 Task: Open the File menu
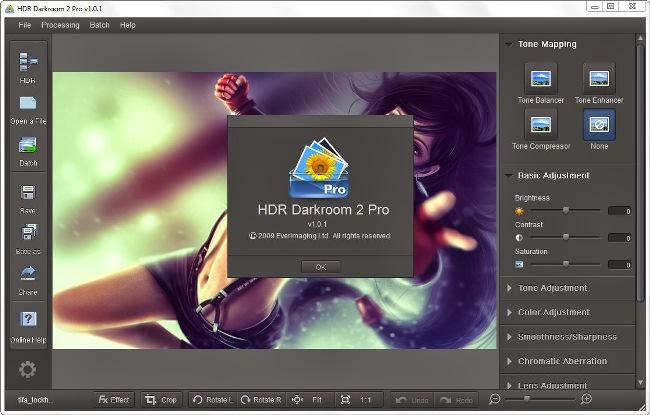point(24,25)
